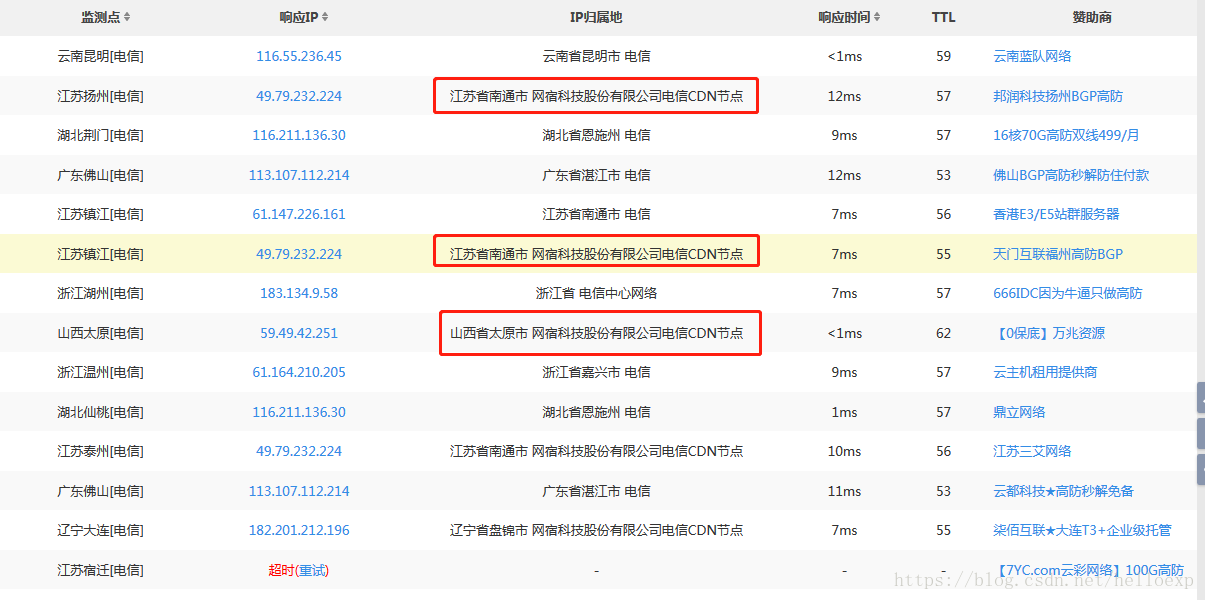Click TTL value 59 in 云南昆明 row
Viewport: 1205px width, 600px height.
(943, 56)
